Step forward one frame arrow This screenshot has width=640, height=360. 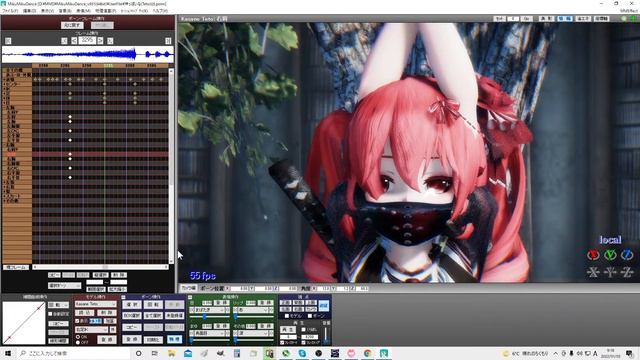click(100, 41)
